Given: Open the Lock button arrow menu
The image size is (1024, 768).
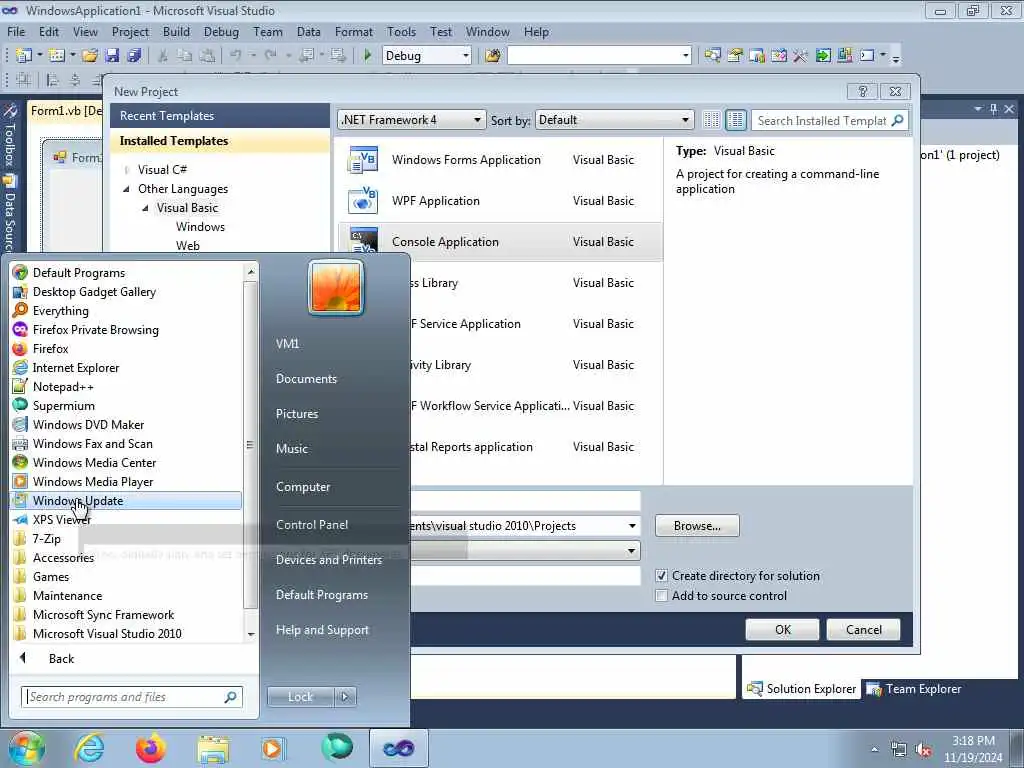Looking at the screenshot, I should coord(345,697).
